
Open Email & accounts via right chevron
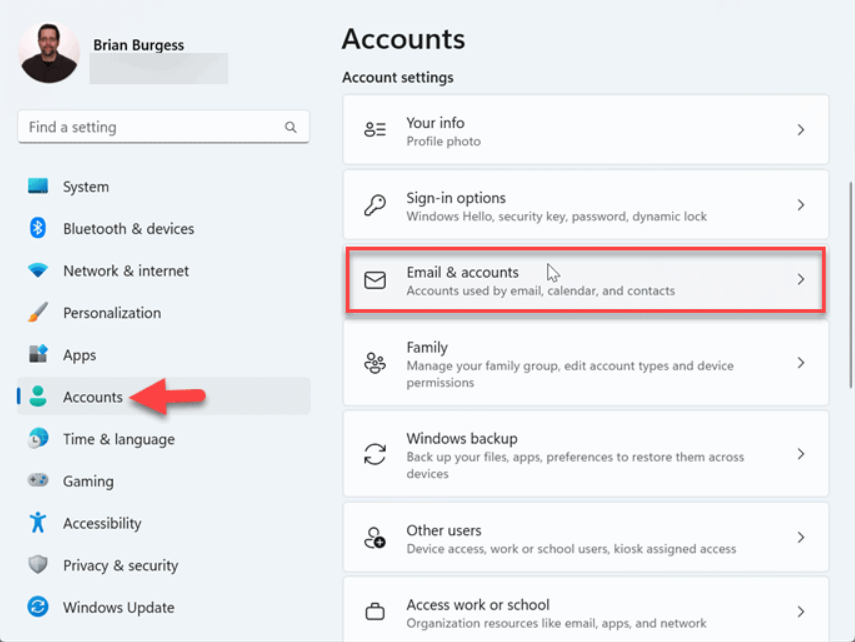(x=800, y=280)
